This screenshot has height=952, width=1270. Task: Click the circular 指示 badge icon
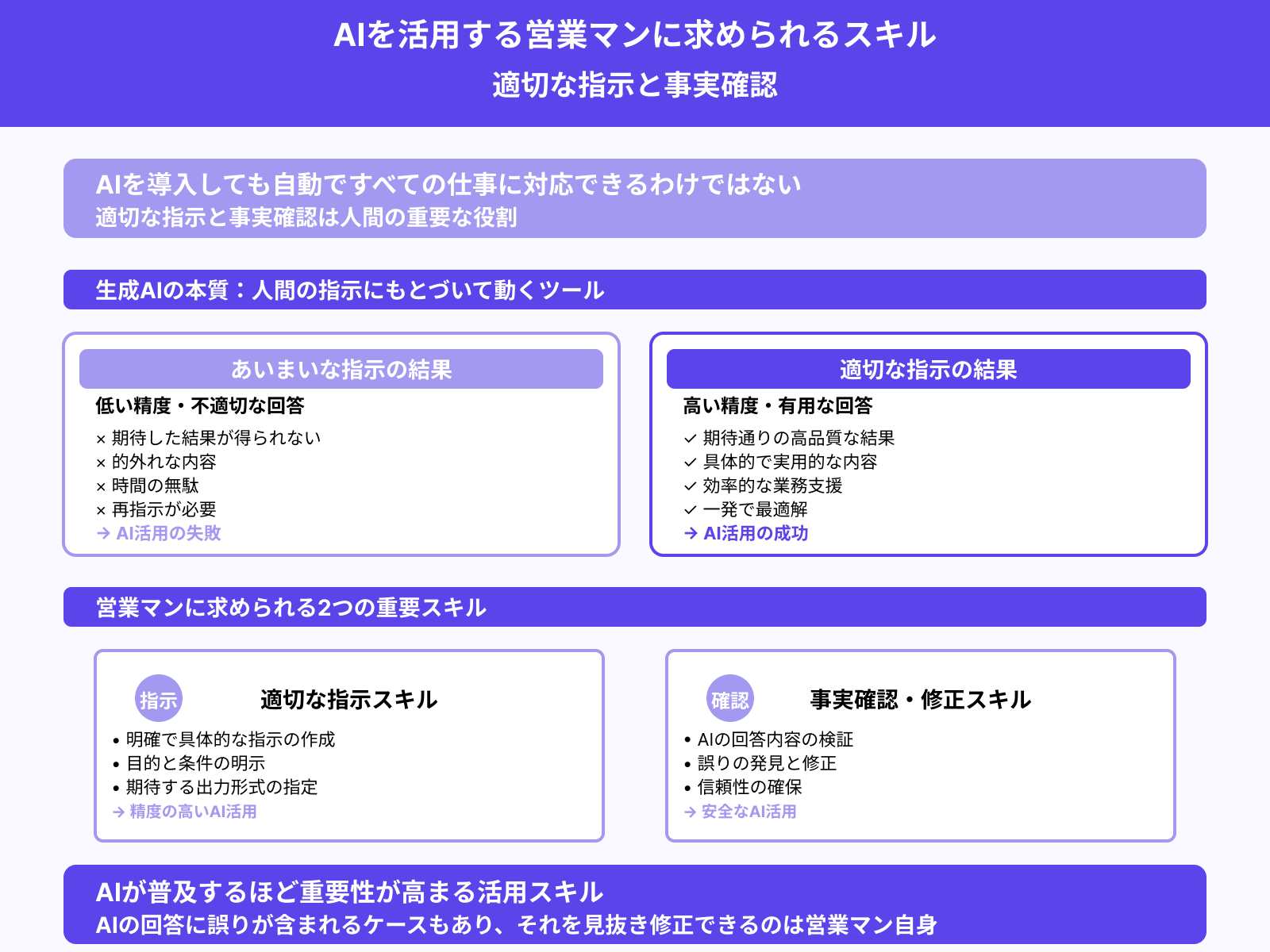coord(159,699)
